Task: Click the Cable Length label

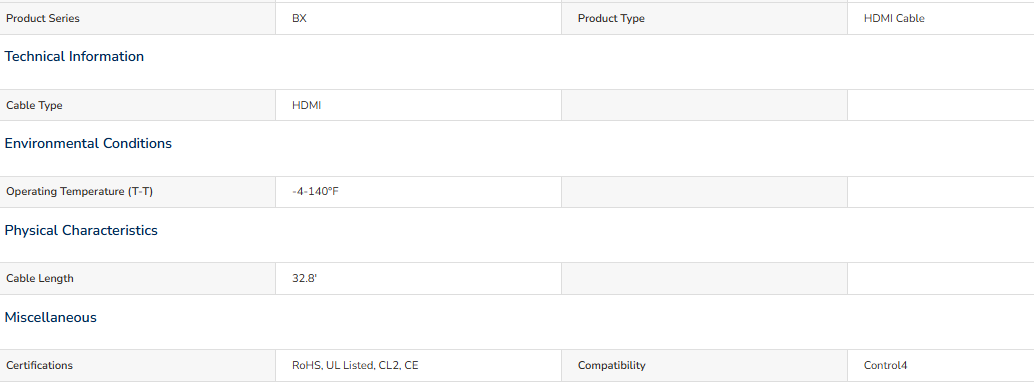Action: tap(40, 278)
